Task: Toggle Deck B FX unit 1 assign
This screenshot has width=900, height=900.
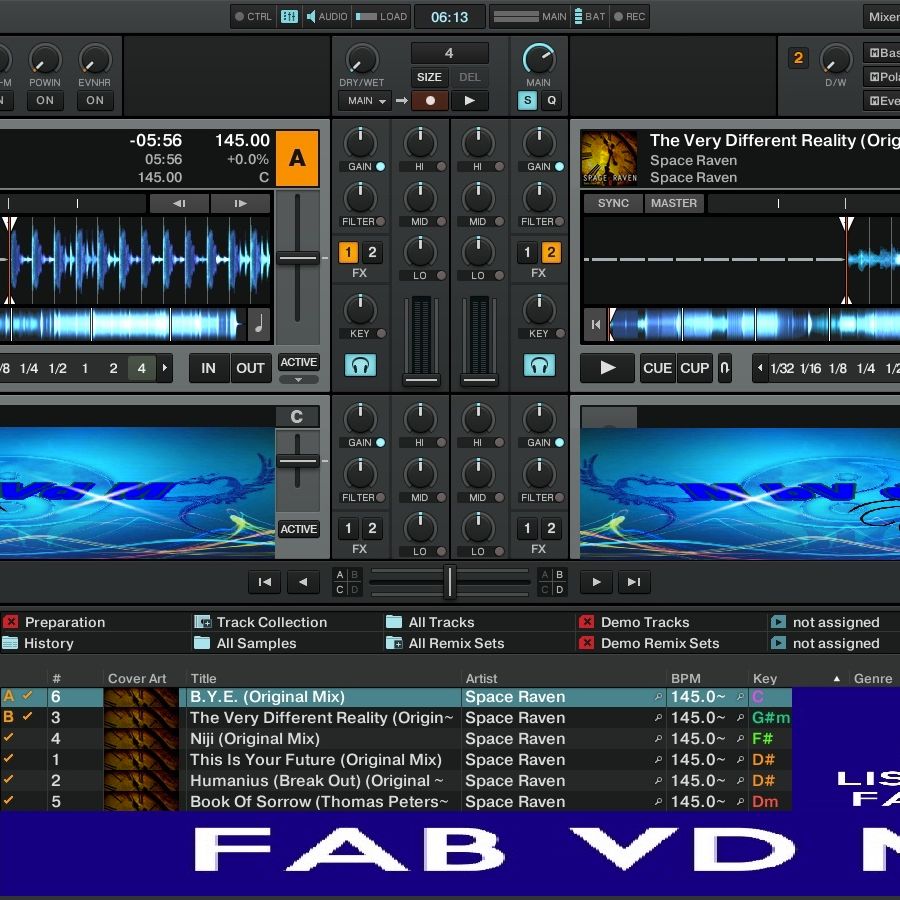Action: [x=527, y=252]
